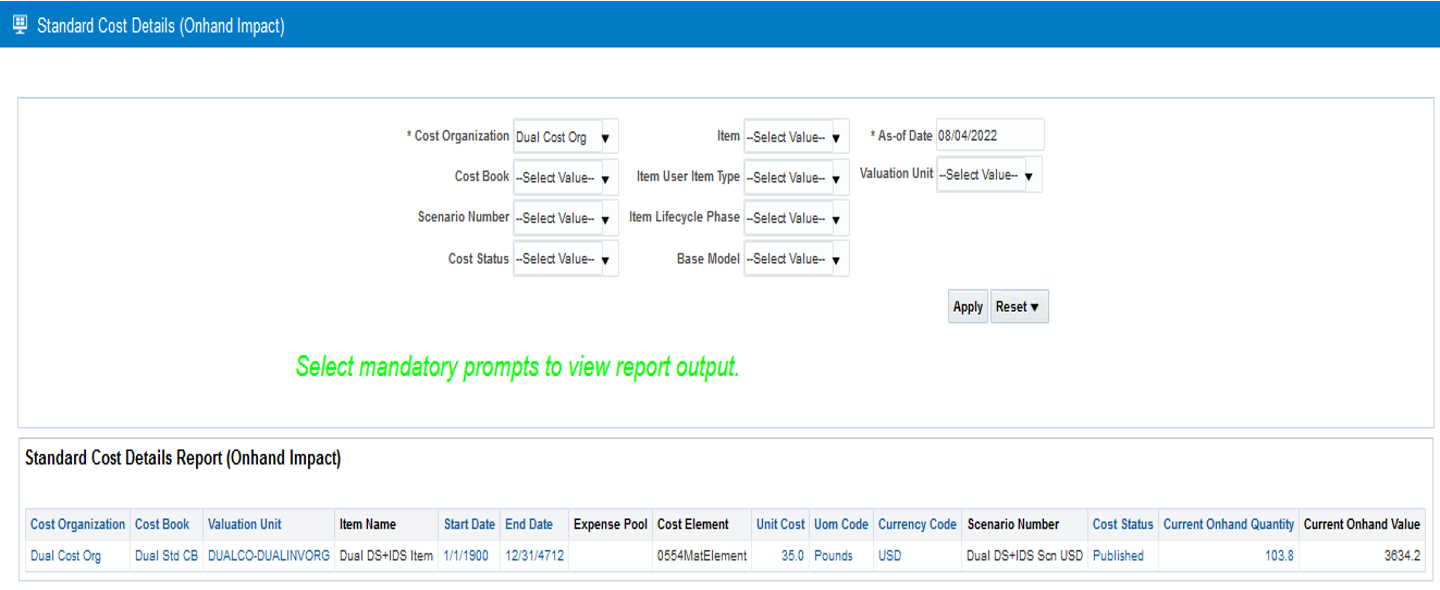
Task: Click the Apply button
Action: click(x=968, y=307)
